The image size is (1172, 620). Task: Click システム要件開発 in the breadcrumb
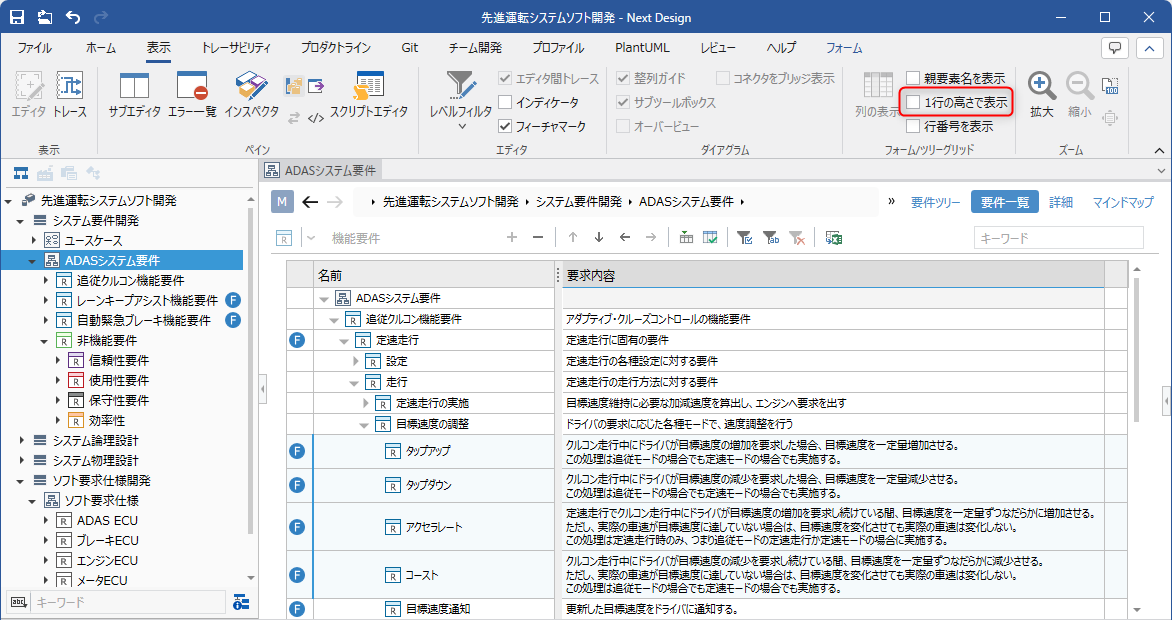click(579, 202)
